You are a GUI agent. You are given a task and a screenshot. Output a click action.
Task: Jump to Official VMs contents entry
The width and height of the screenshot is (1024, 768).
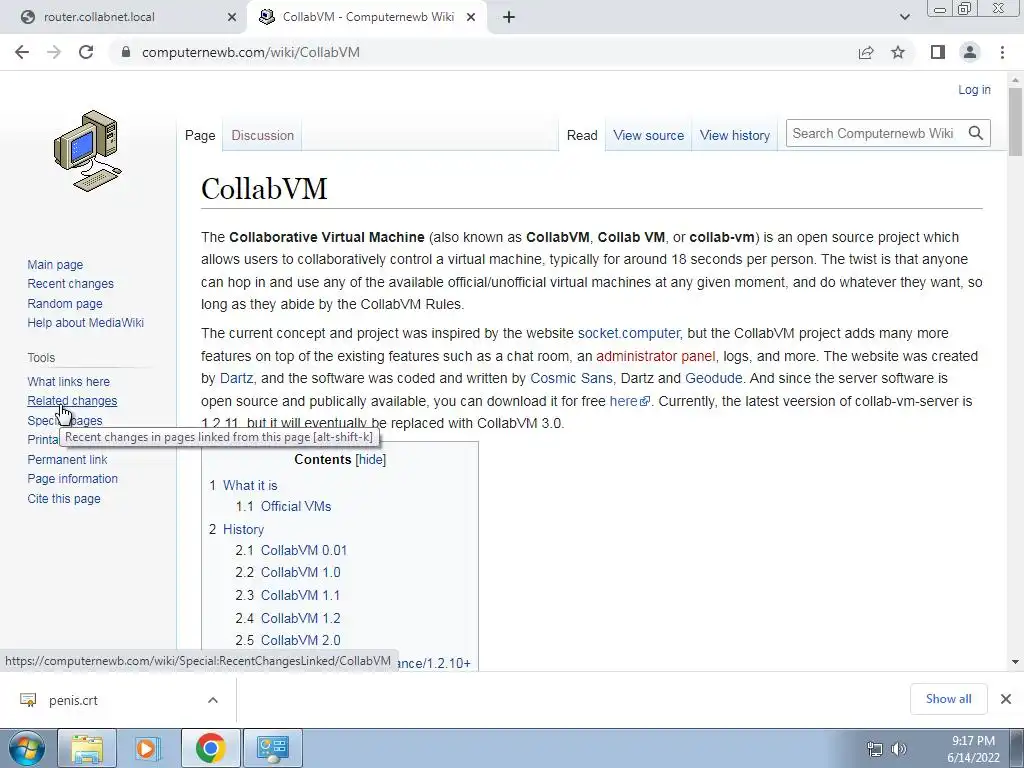pyautogui.click(x=296, y=506)
